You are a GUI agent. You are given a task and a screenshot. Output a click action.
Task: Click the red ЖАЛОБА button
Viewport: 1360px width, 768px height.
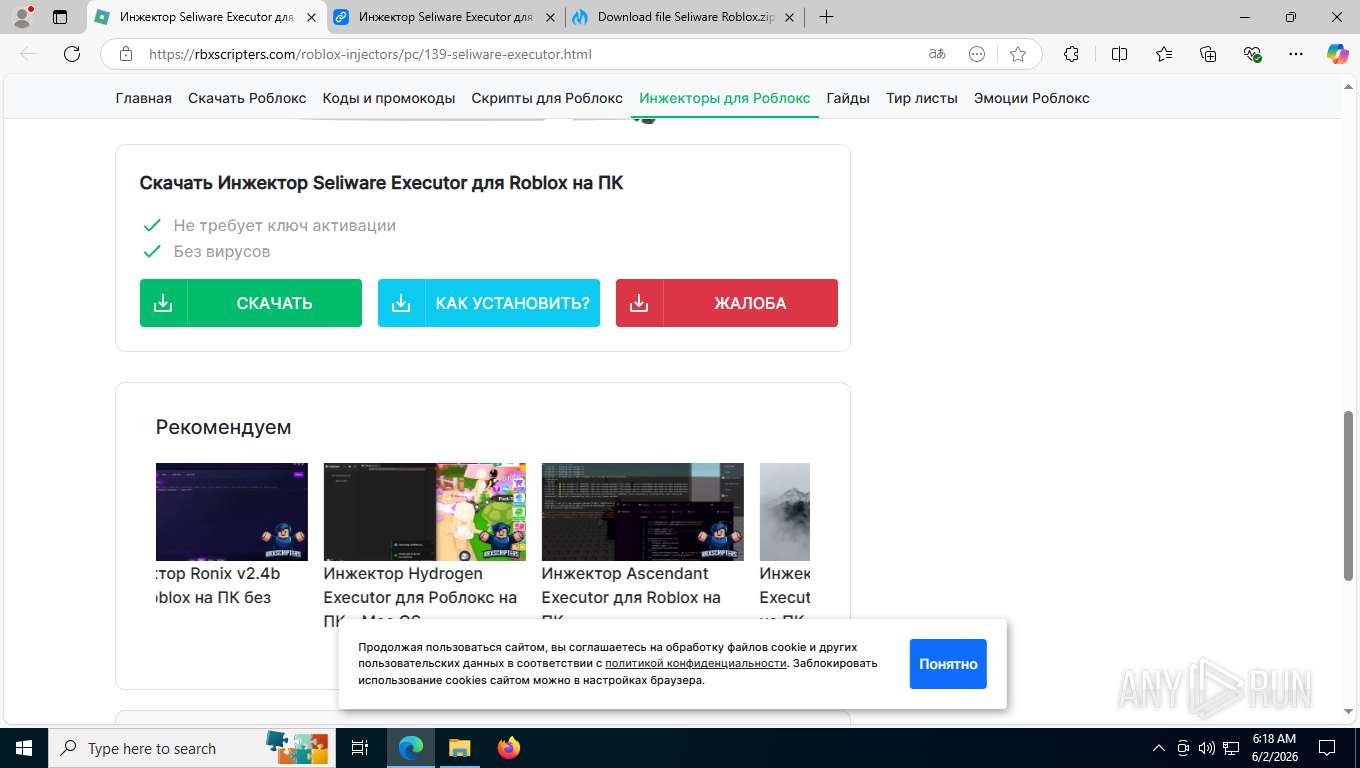727,303
